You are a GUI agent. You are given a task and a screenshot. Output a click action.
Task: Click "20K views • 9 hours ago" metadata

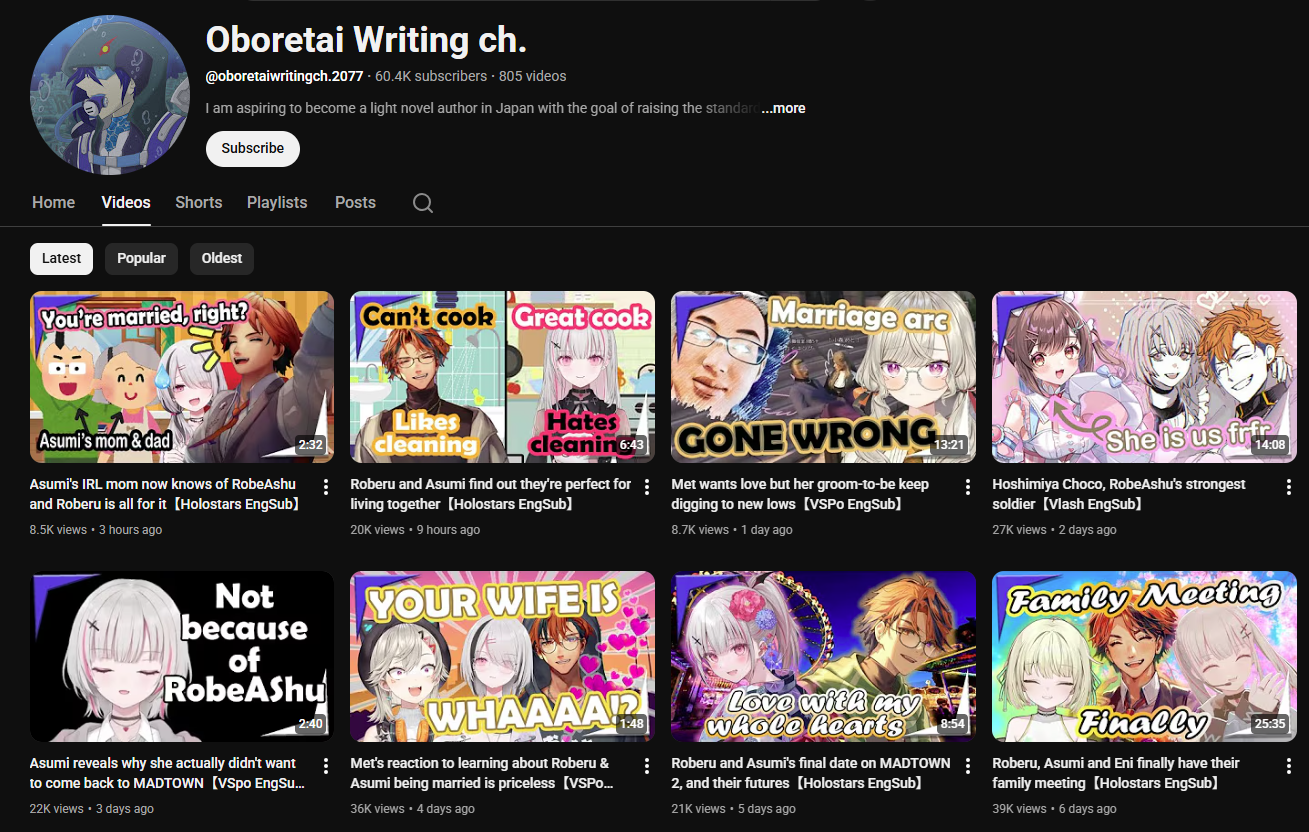[x=415, y=530]
